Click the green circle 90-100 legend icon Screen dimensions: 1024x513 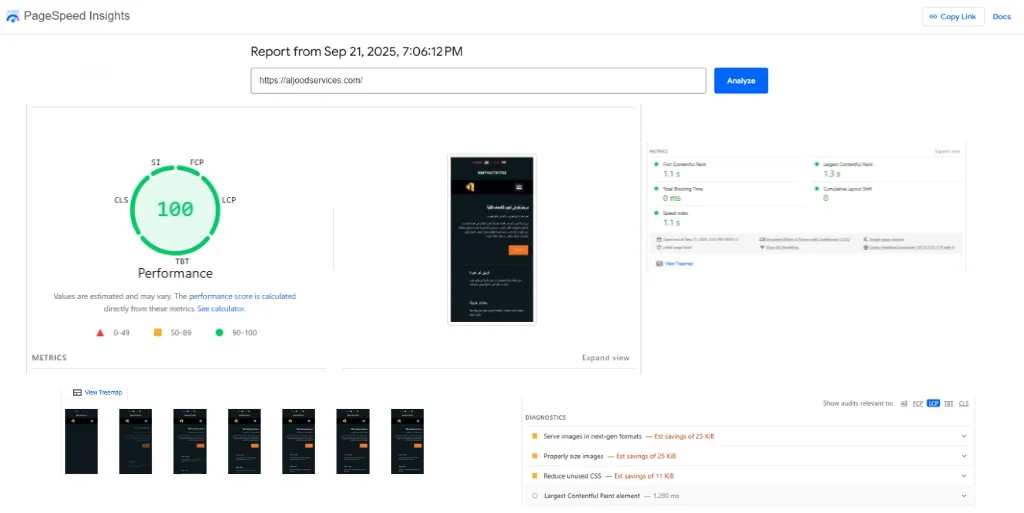[x=219, y=333]
